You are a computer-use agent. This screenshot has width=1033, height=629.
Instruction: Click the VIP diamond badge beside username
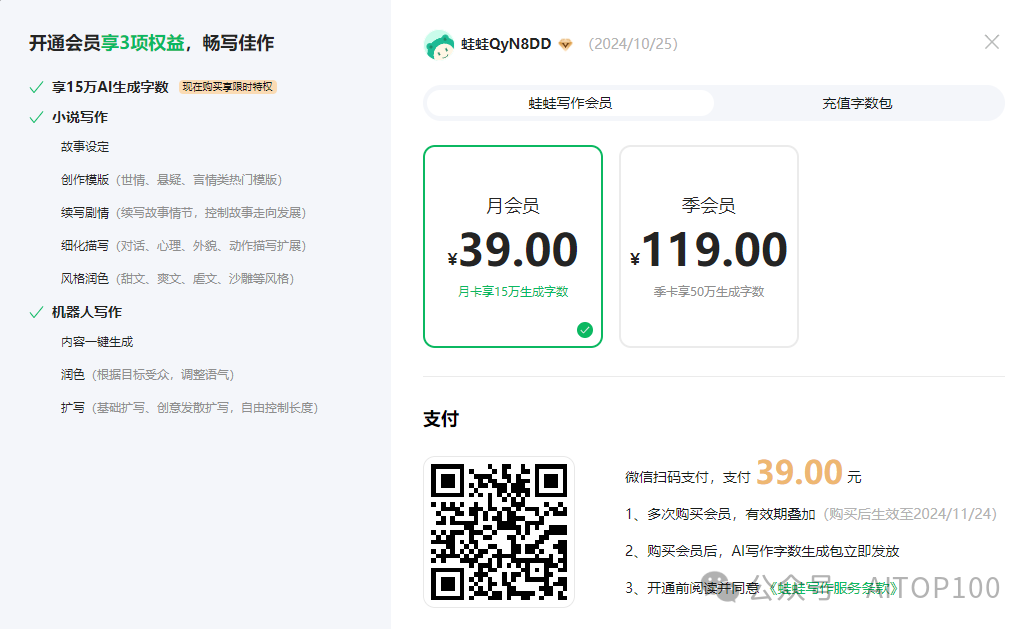(565, 44)
